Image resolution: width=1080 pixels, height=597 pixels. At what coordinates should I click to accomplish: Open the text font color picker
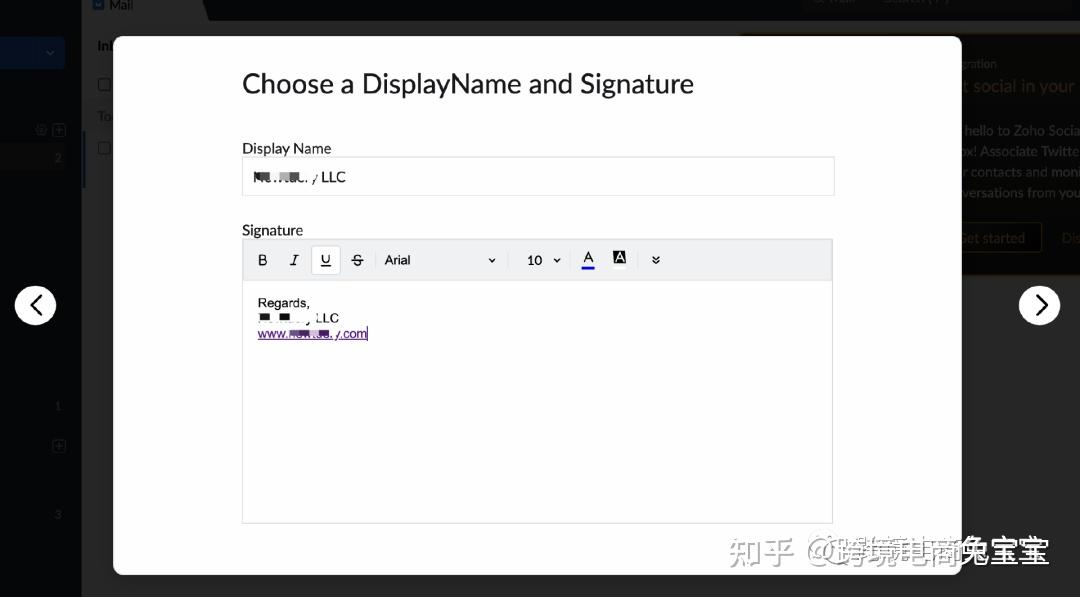click(588, 260)
